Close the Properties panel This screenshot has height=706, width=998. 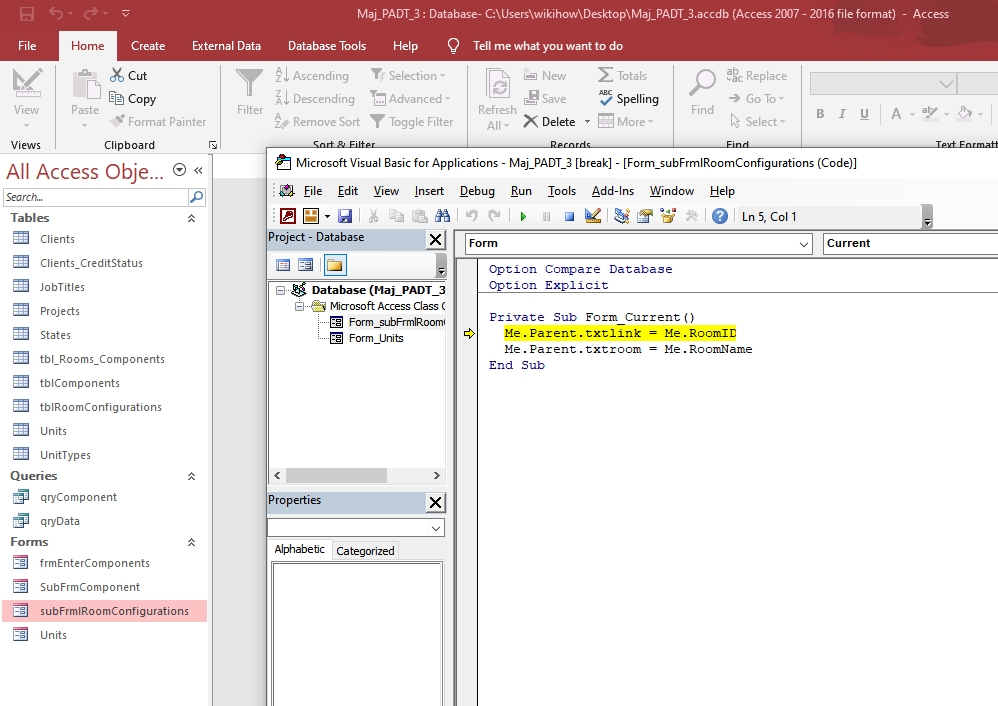pyautogui.click(x=435, y=502)
